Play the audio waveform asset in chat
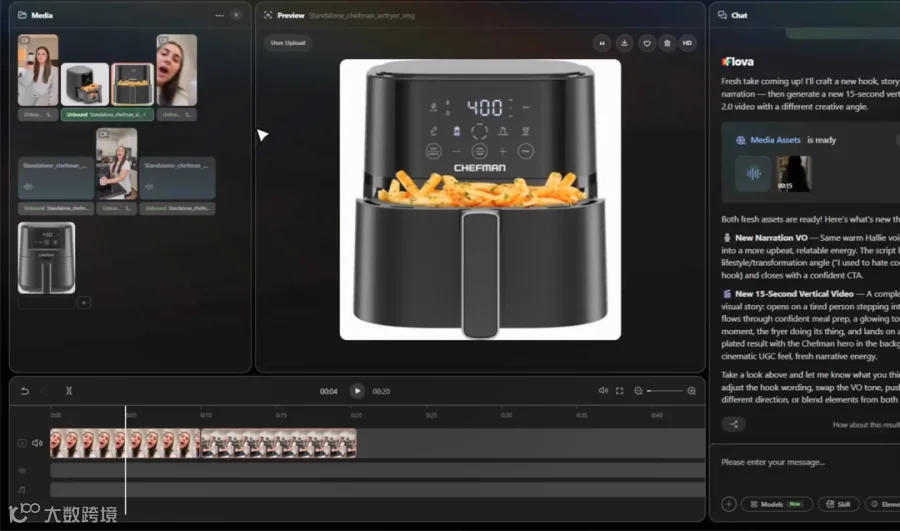The image size is (900, 531). click(753, 173)
